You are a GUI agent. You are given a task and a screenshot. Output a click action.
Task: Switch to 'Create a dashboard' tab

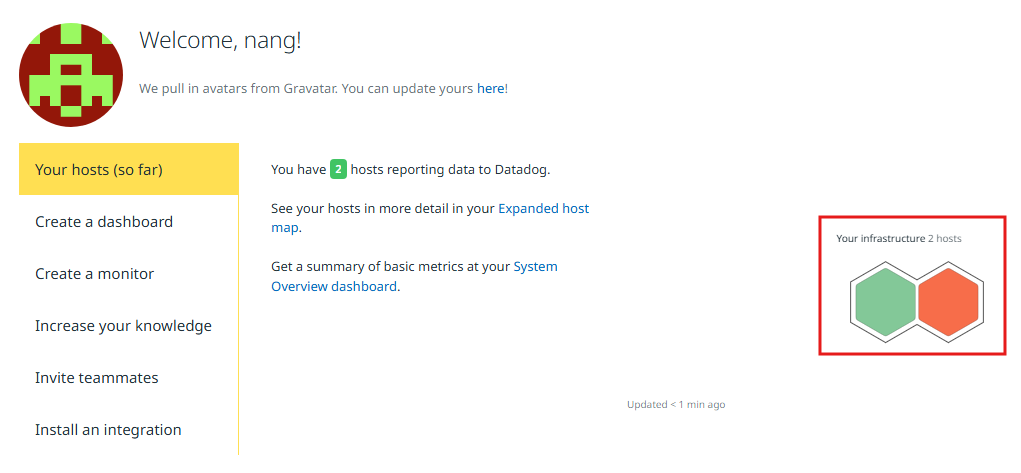coord(129,222)
